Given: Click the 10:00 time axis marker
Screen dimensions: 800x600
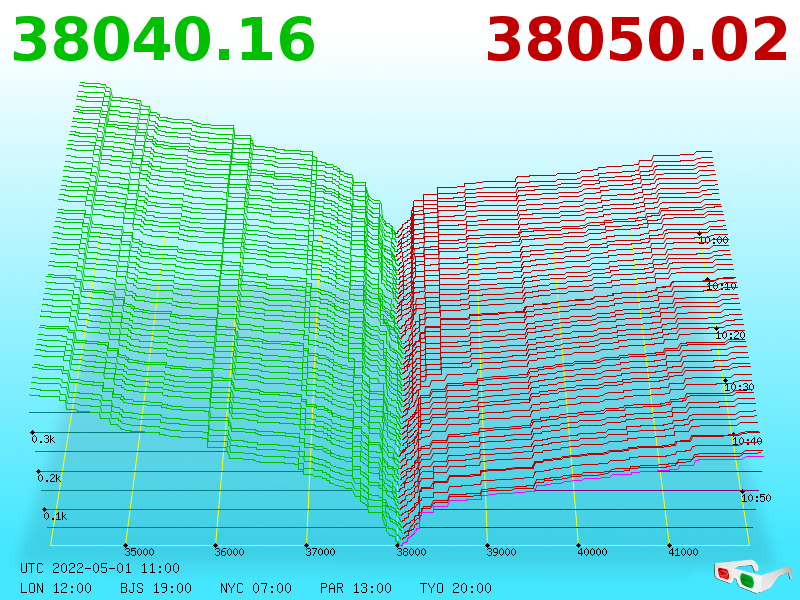Looking at the screenshot, I should 714,240.
